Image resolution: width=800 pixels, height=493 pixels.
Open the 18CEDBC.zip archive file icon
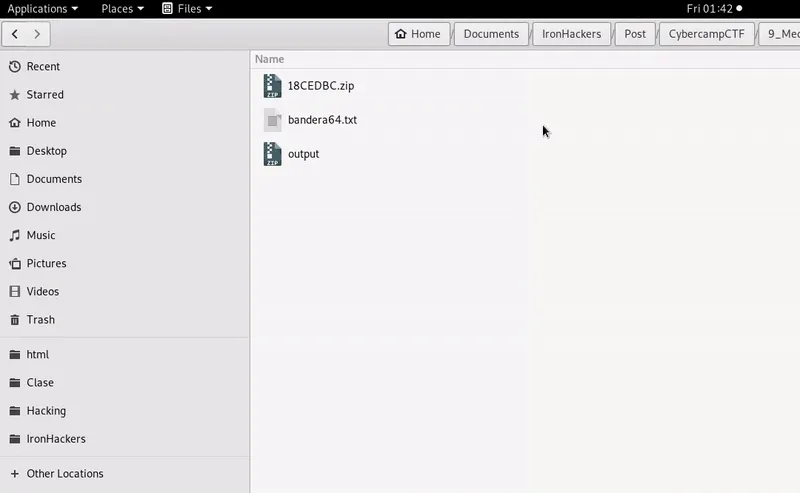(x=273, y=86)
